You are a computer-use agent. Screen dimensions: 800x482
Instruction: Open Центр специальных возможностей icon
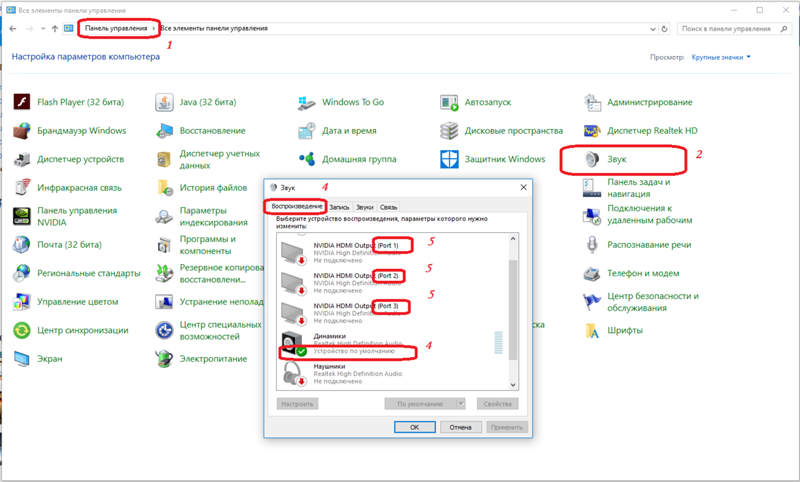pos(164,331)
